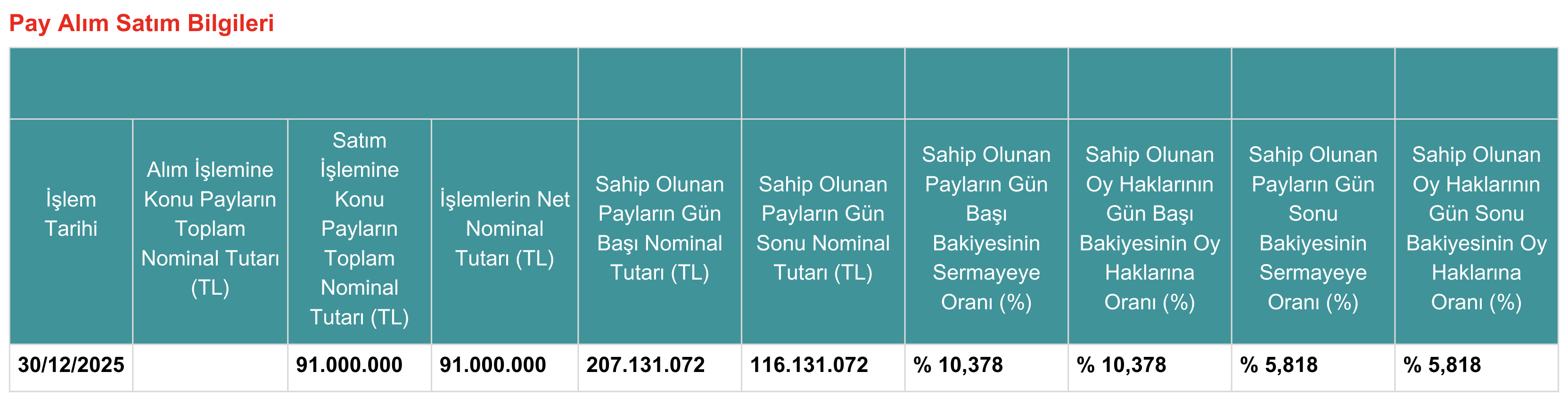Select the 207.131.072 cell
Image resolution: width=1568 pixels, height=405 pixels.
tap(645, 365)
